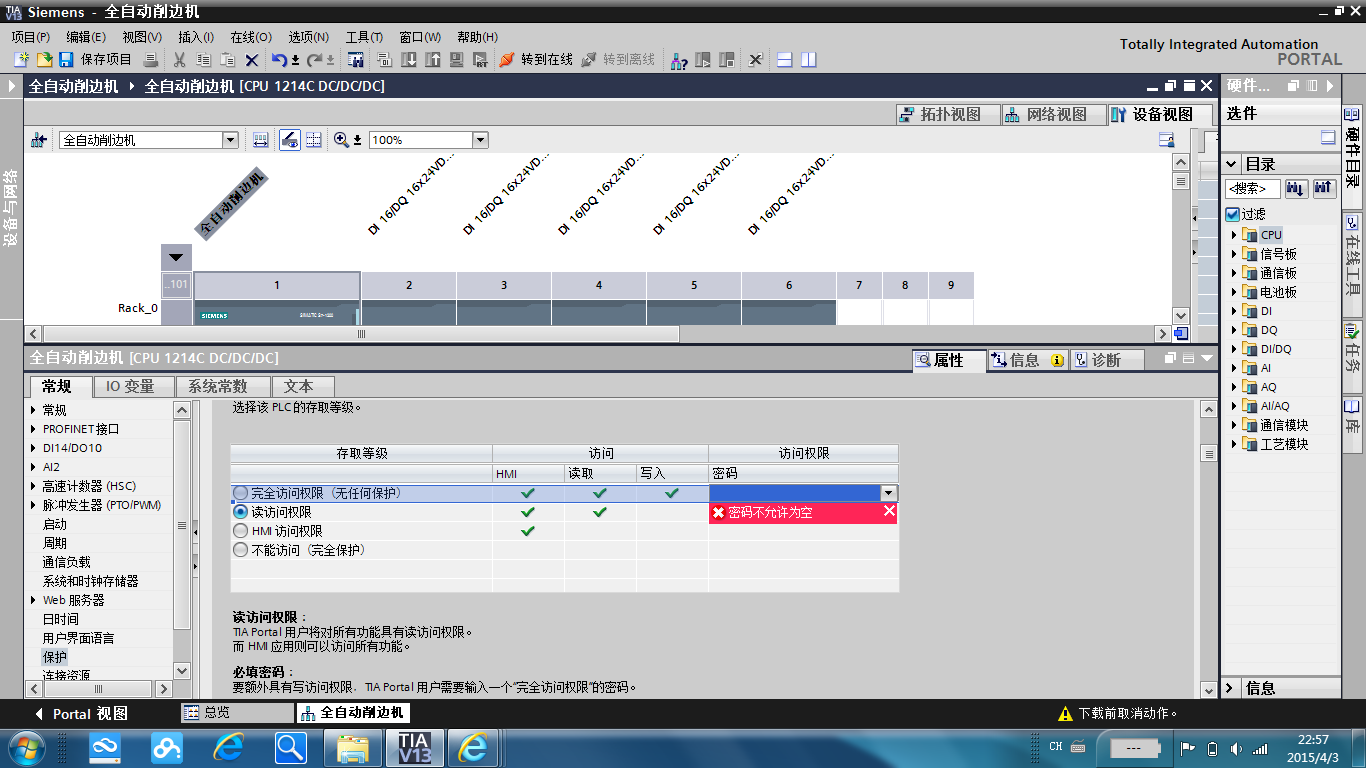The height and width of the screenshot is (768, 1366).
Task: Click go to network view icon
Action: pos(39,140)
